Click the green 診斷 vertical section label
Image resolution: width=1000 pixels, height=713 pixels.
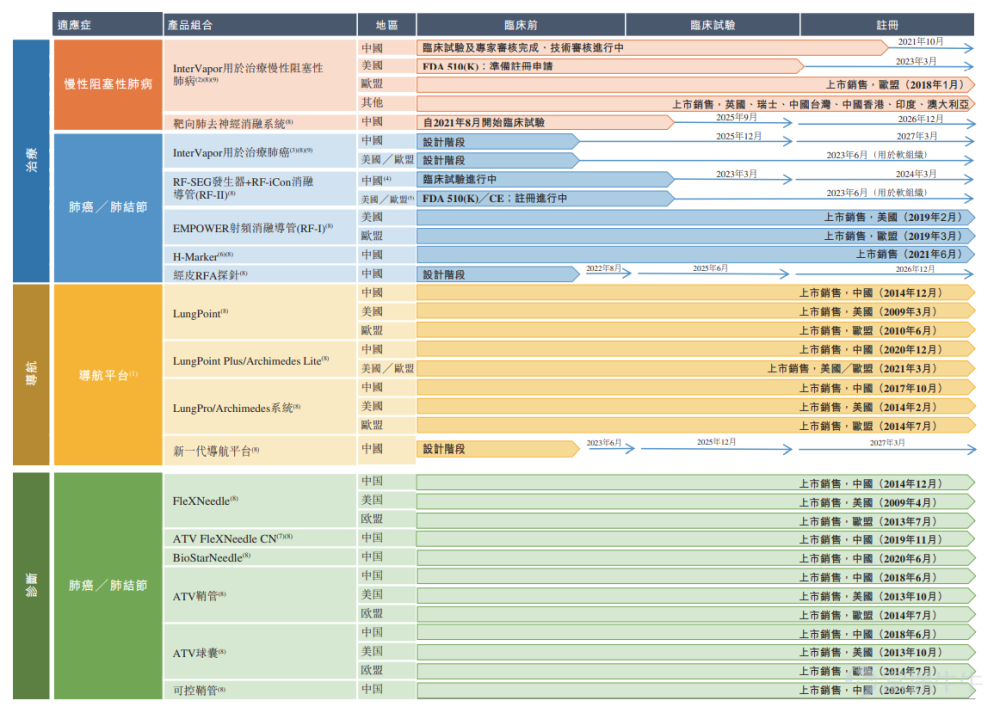(x=31, y=585)
